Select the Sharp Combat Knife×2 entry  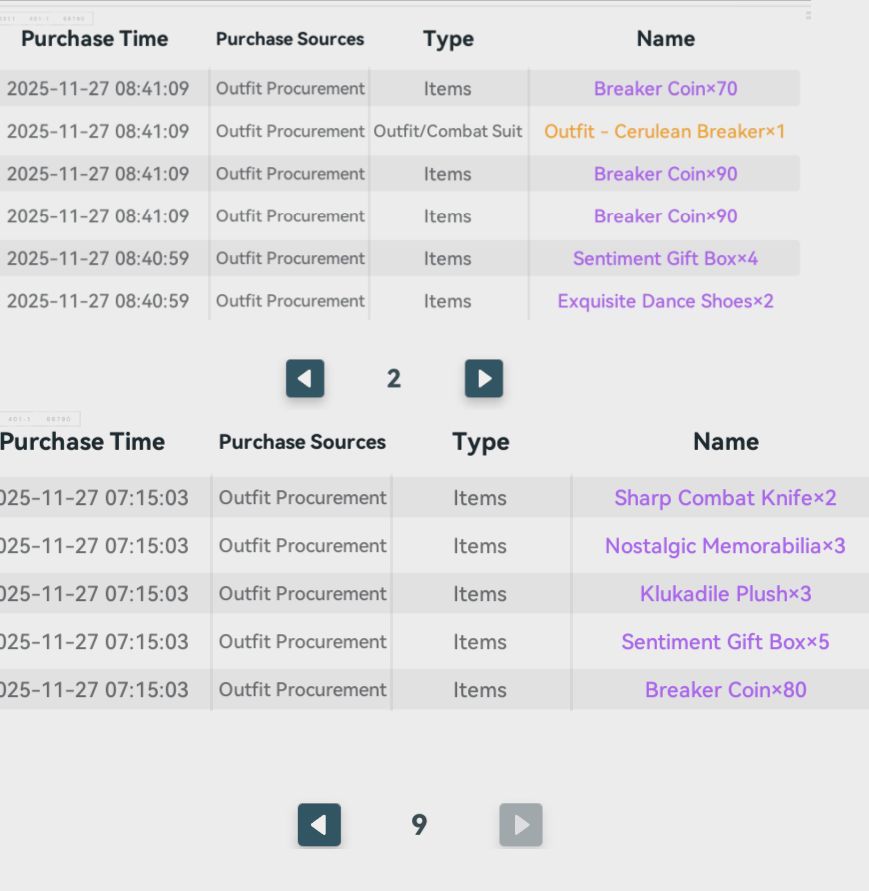coord(725,498)
